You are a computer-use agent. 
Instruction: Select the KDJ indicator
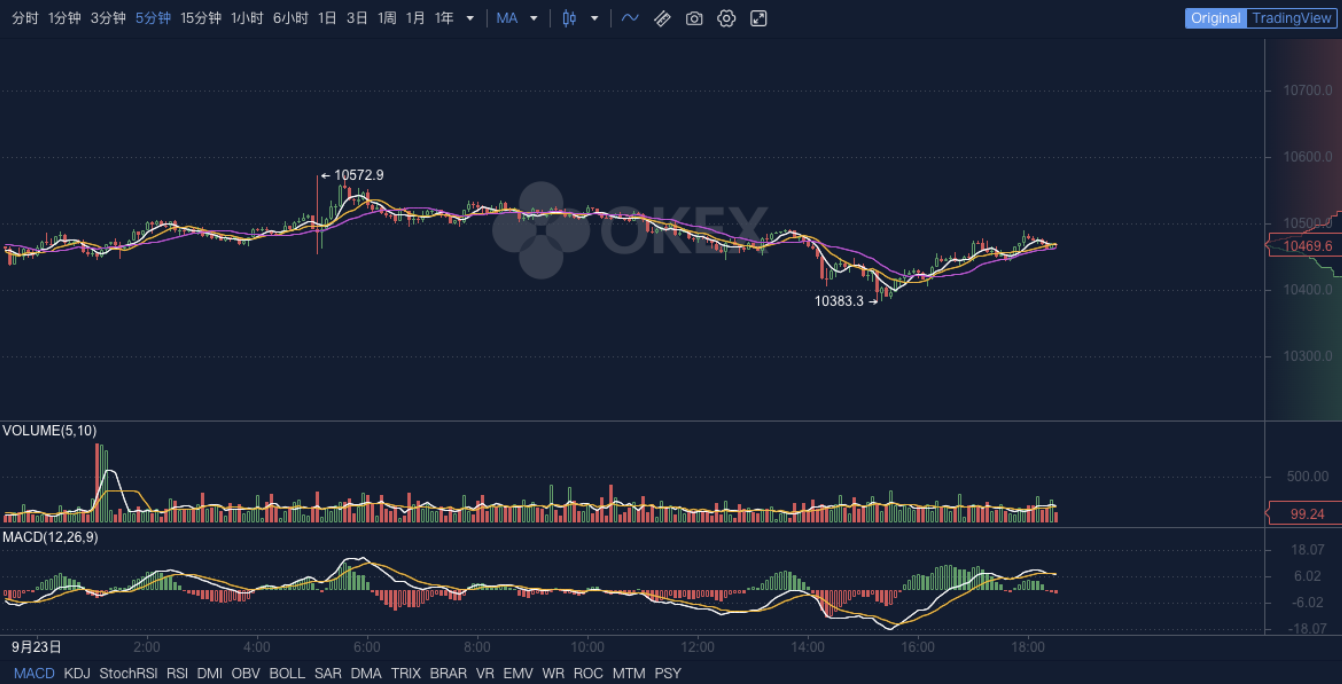tap(76, 673)
